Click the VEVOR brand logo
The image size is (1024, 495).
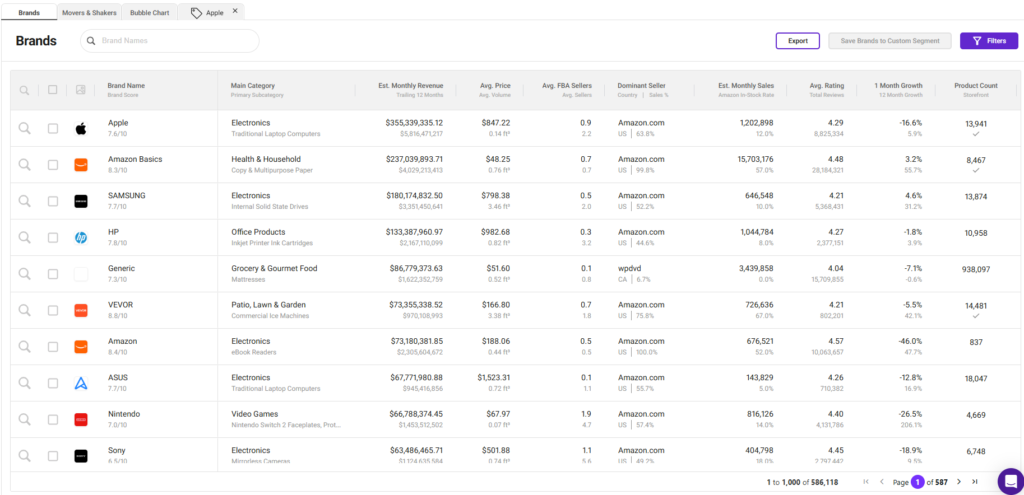(81, 310)
